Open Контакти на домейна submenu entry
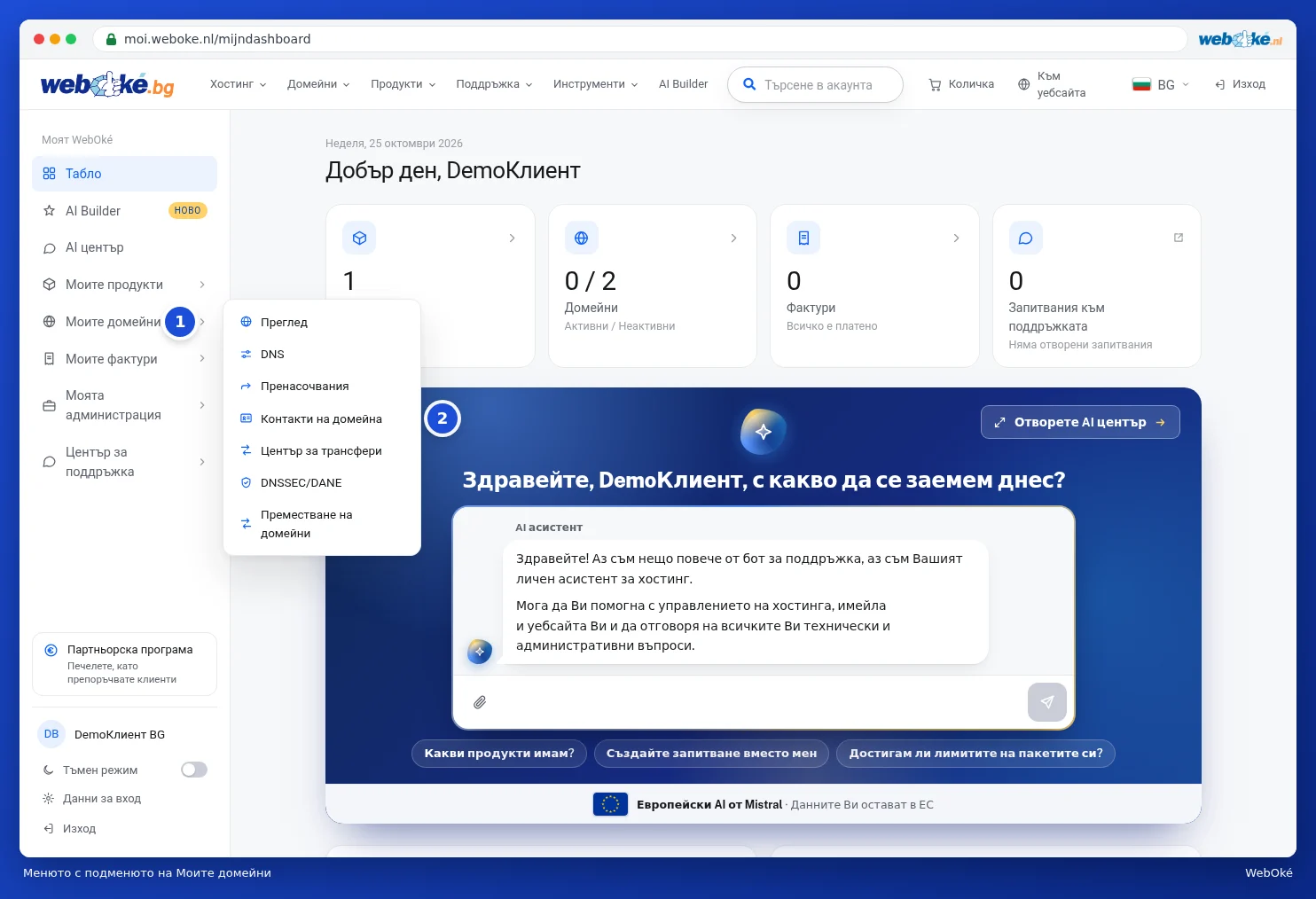Image resolution: width=1316 pixels, height=899 pixels. (322, 419)
